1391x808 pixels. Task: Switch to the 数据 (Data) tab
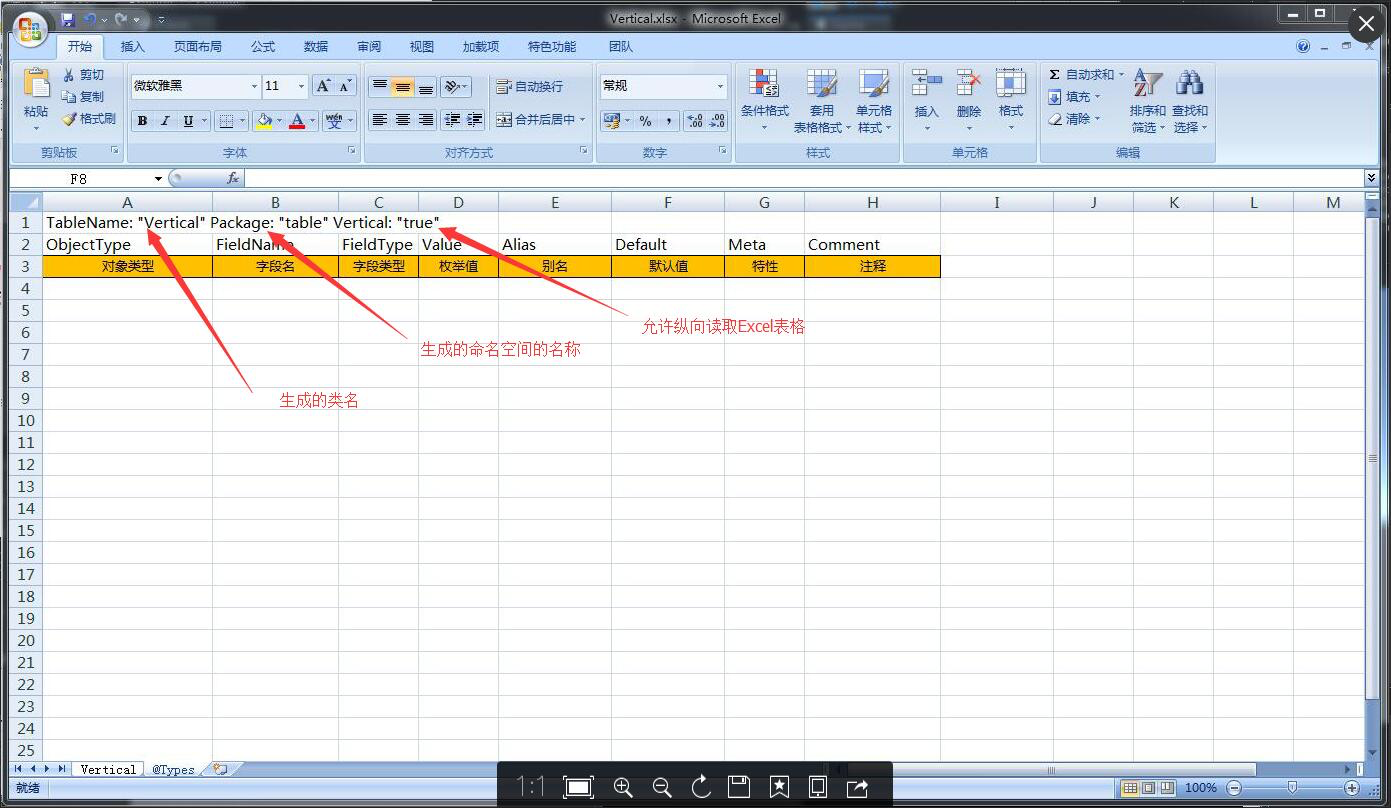(316, 46)
